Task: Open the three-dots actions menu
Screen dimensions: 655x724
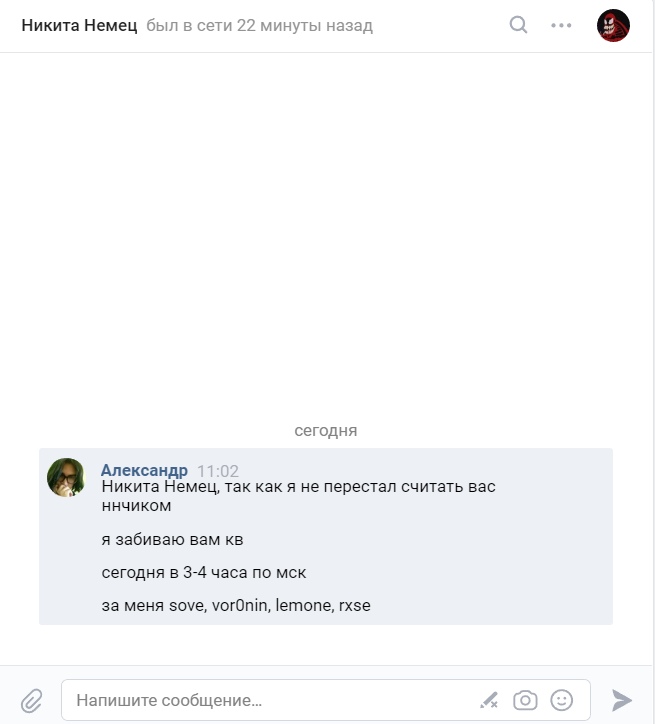Action: (x=561, y=25)
